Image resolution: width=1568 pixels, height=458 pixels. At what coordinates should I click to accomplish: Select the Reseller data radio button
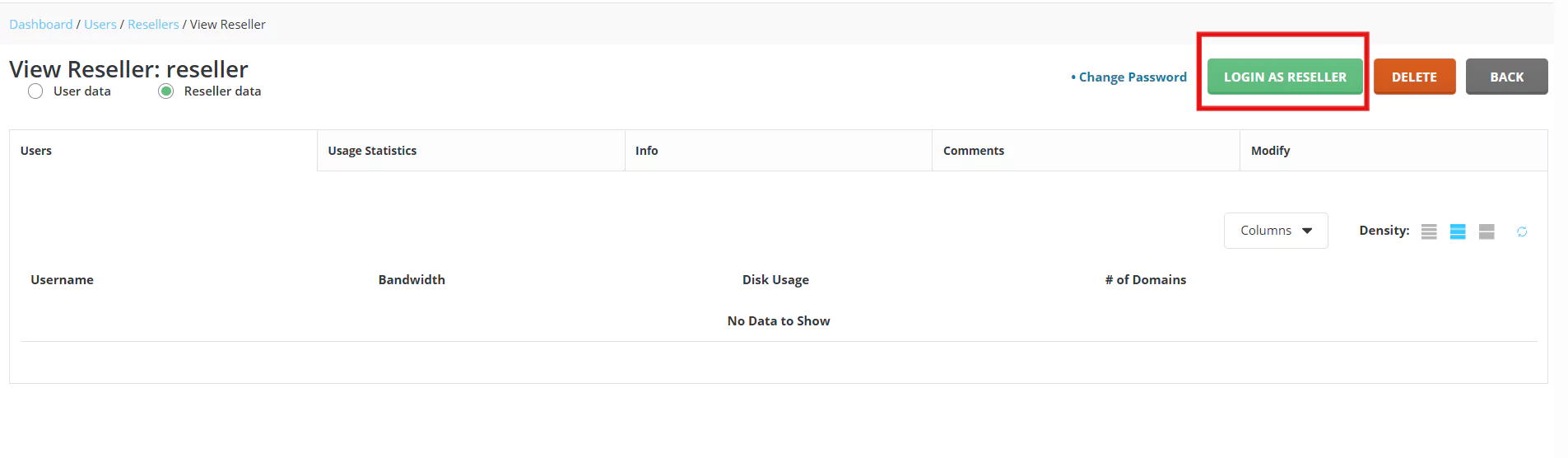[x=166, y=91]
